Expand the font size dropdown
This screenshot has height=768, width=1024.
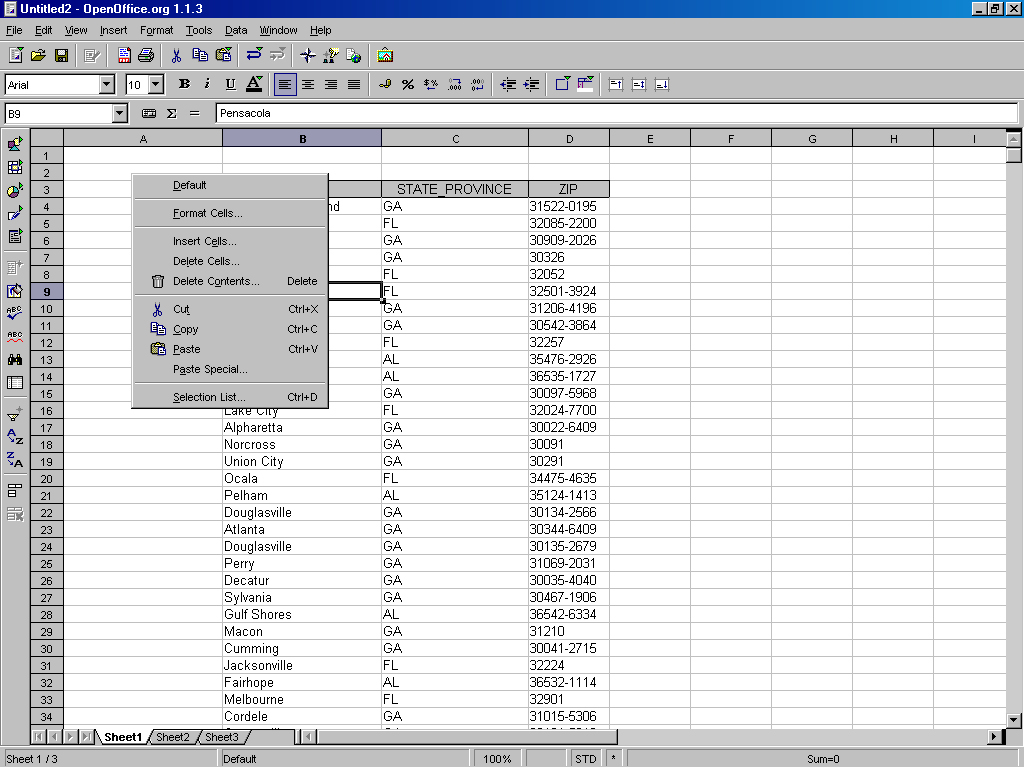click(156, 85)
